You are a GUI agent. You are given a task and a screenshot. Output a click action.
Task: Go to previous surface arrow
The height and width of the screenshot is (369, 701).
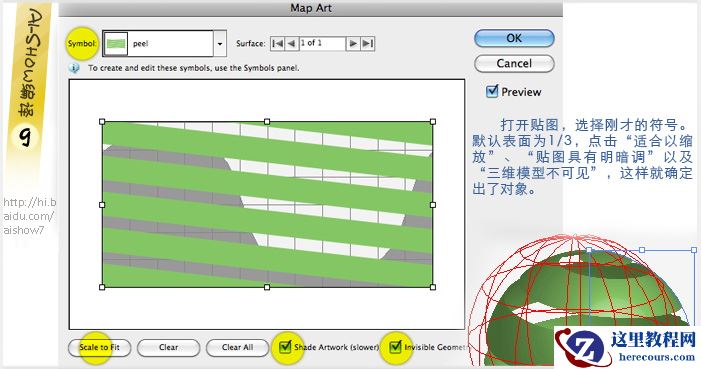(x=291, y=43)
